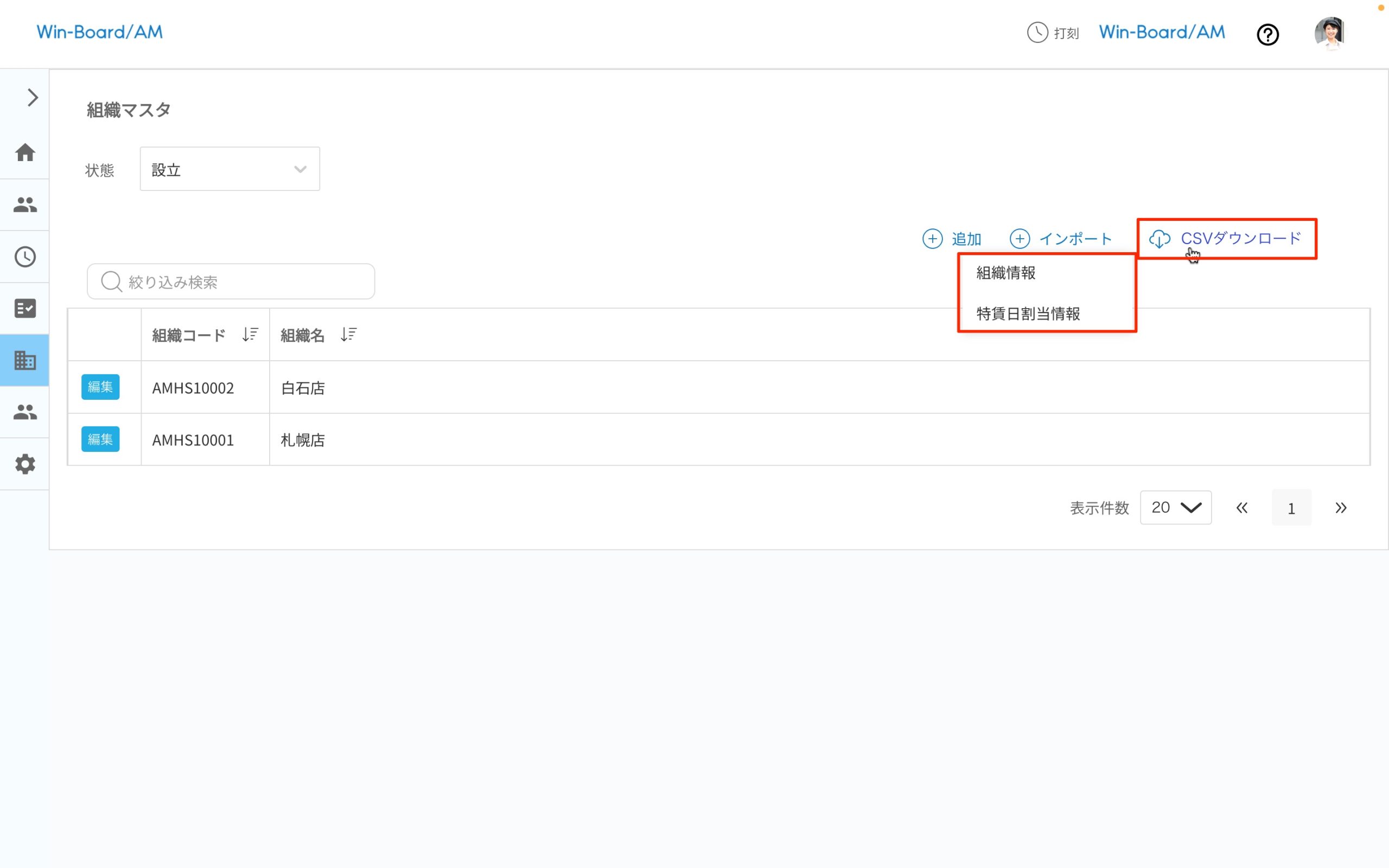The image size is (1389, 868).
Task: Collapse the sidebar with the chevron arrow
Action: (x=32, y=98)
